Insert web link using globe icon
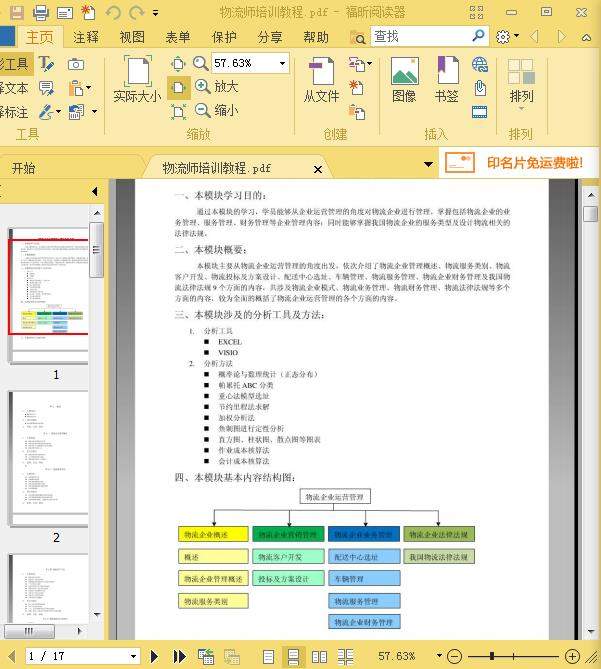Screen dimensions: 601x669 tap(480, 65)
